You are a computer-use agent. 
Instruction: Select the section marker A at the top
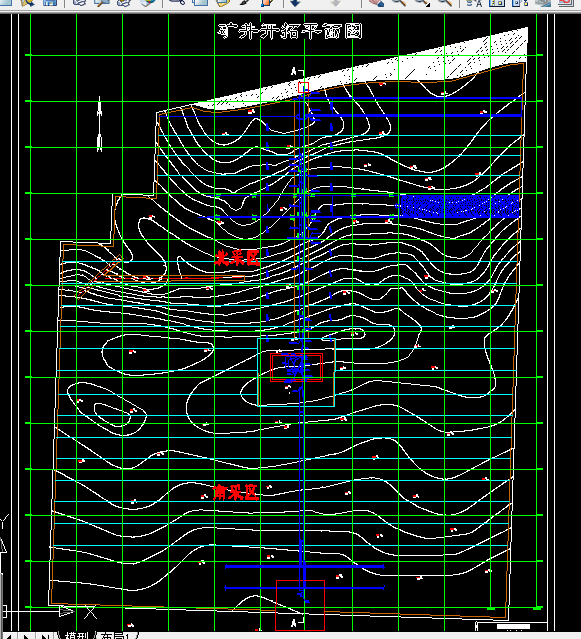pyautogui.click(x=294, y=71)
